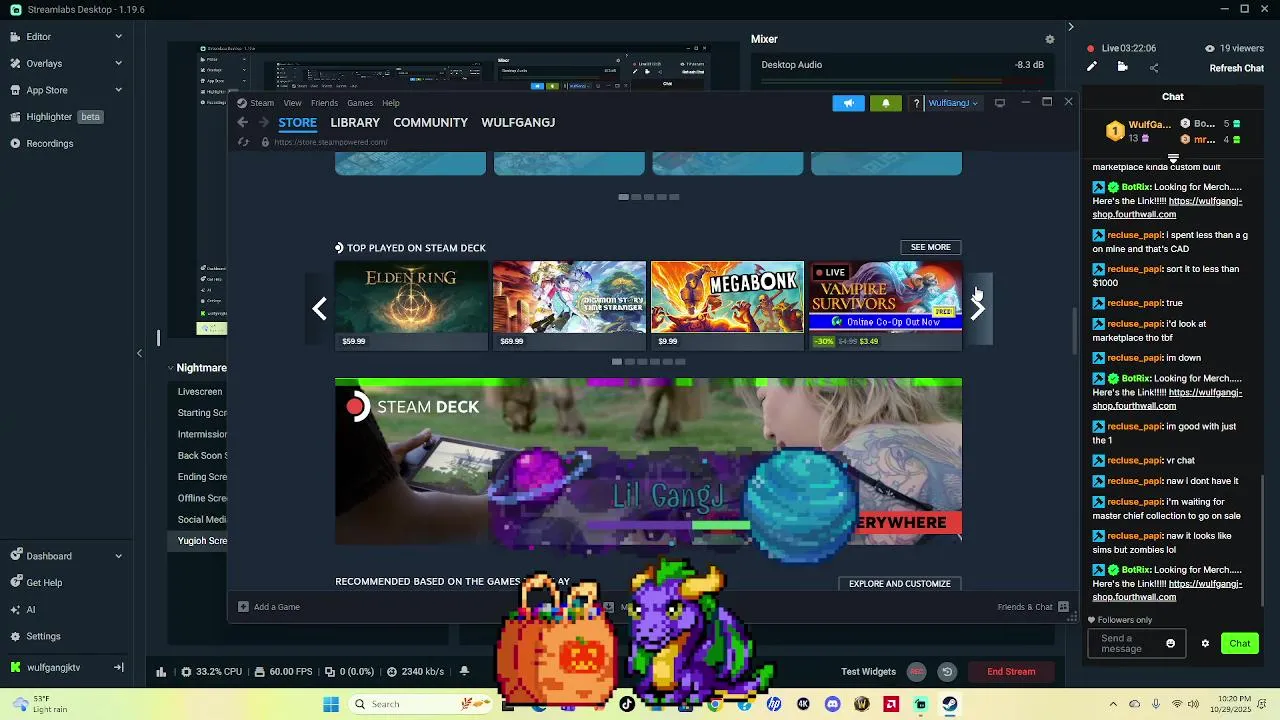1280x720 pixels.
Task: Click the End Stream button
Action: [1011, 671]
